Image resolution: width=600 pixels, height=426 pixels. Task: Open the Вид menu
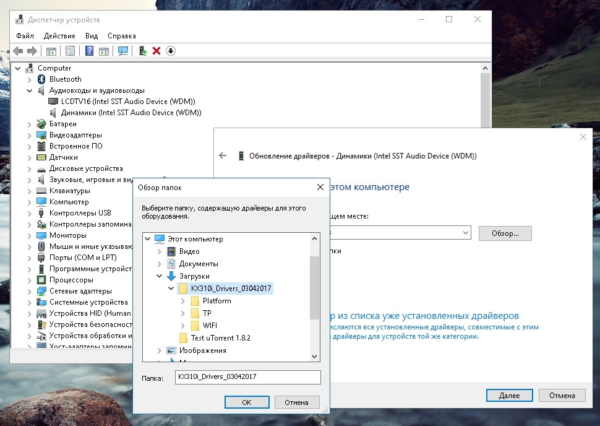(x=91, y=35)
